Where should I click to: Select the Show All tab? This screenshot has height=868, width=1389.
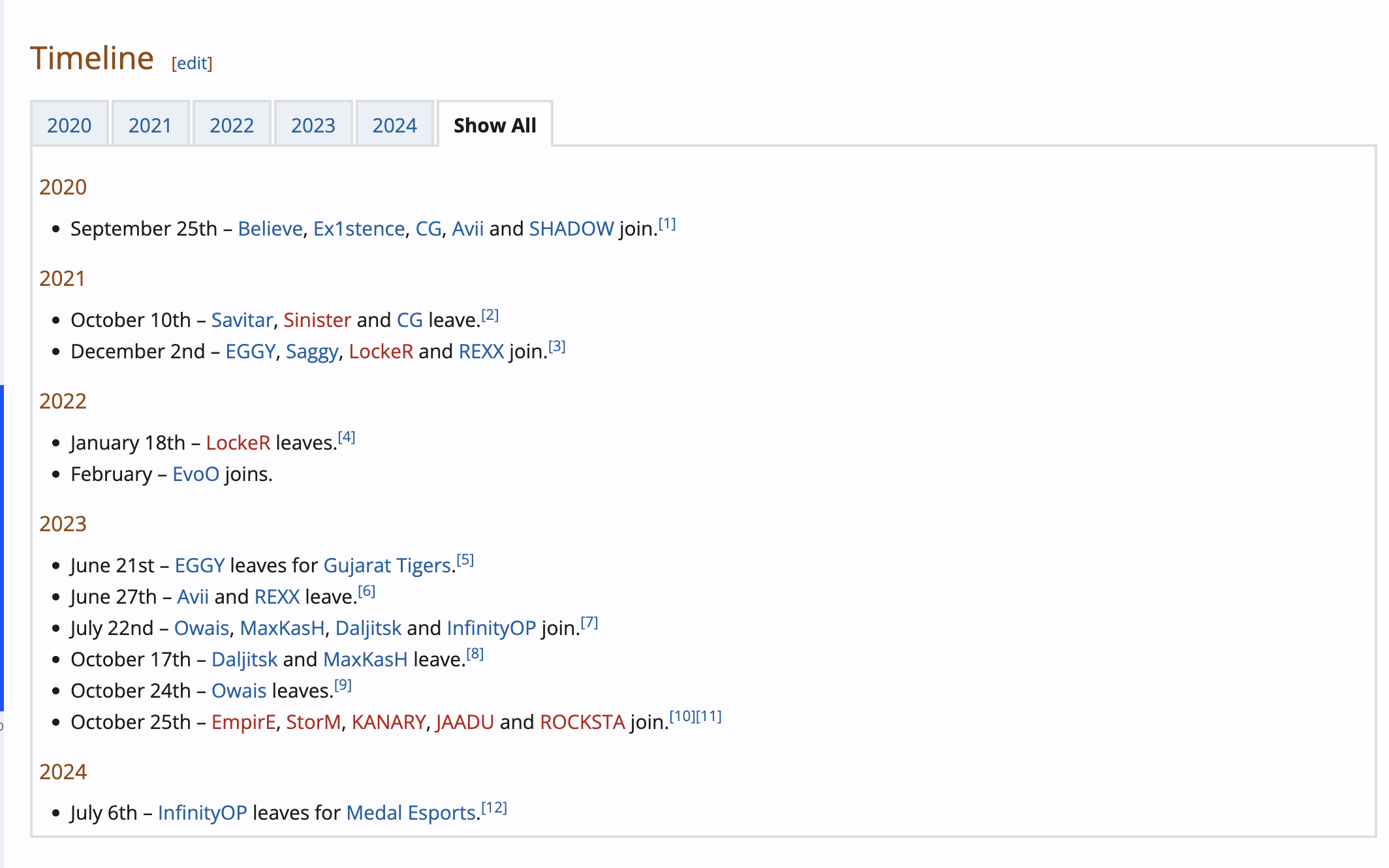pos(495,125)
